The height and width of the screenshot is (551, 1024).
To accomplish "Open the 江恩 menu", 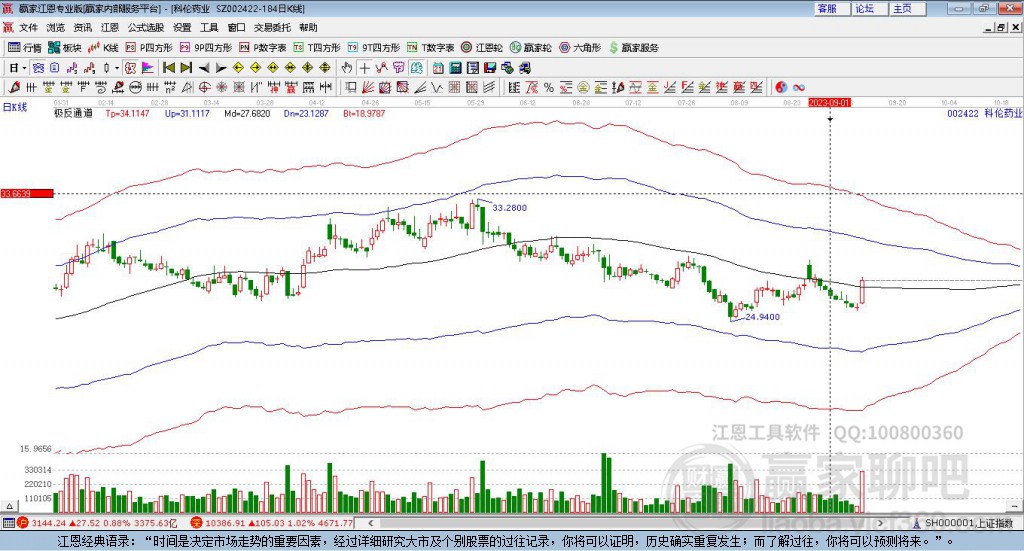I will point(110,27).
